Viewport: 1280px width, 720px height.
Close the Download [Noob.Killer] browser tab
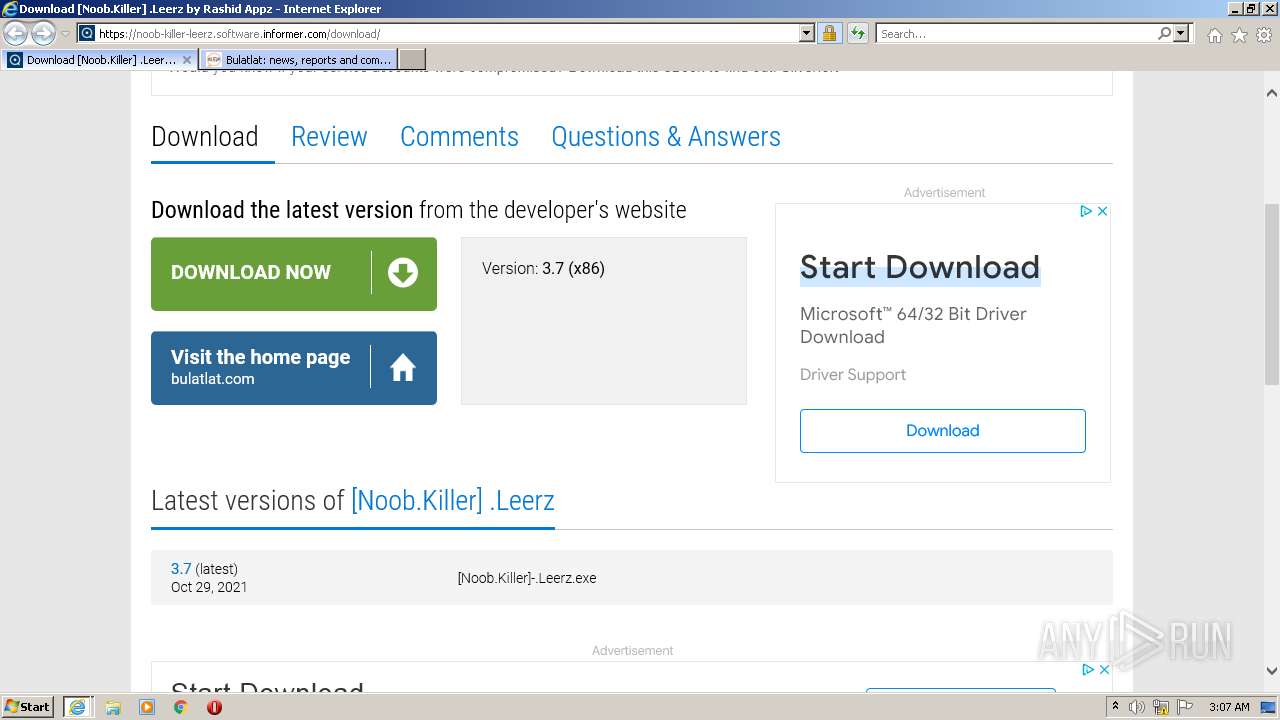coord(187,60)
